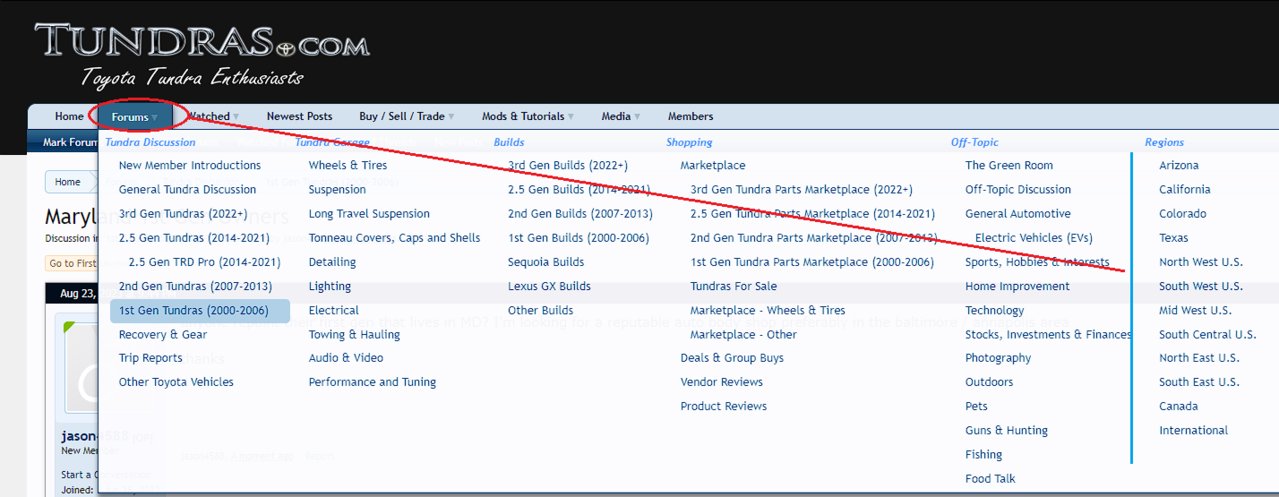Click the Home breadcrumb link
The width and height of the screenshot is (1279, 497).
click(x=68, y=182)
